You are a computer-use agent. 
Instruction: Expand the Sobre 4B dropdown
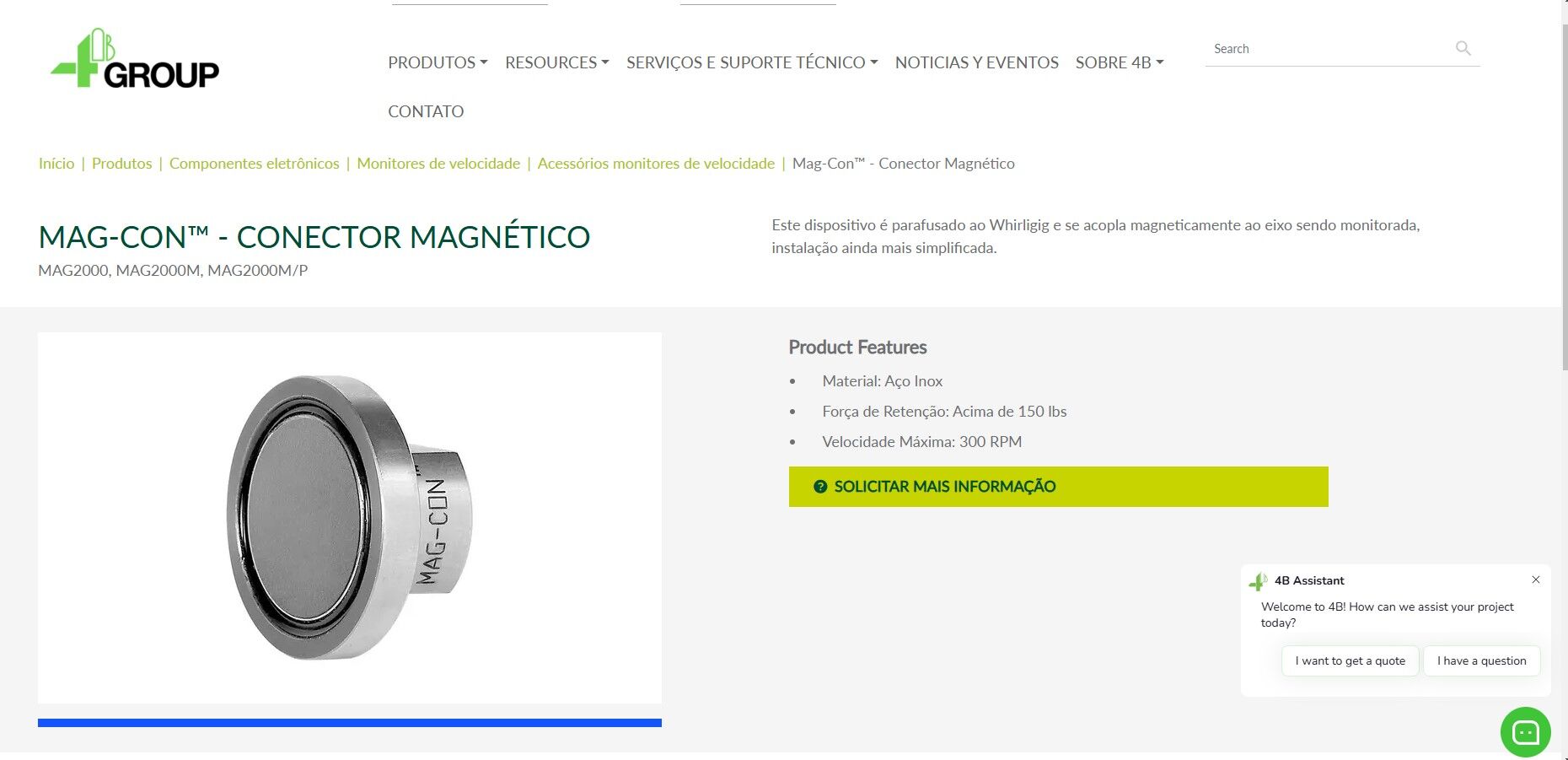[1120, 62]
